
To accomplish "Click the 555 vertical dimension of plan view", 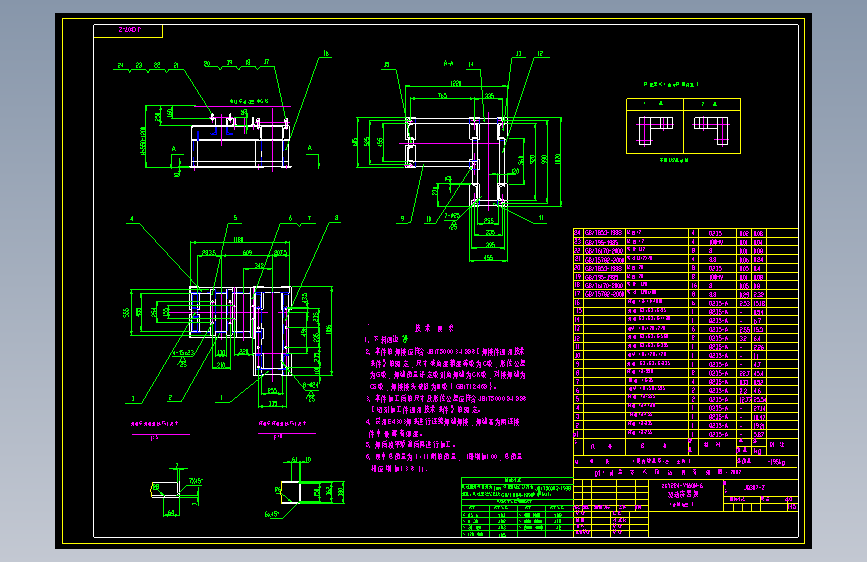I will [126, 313].
